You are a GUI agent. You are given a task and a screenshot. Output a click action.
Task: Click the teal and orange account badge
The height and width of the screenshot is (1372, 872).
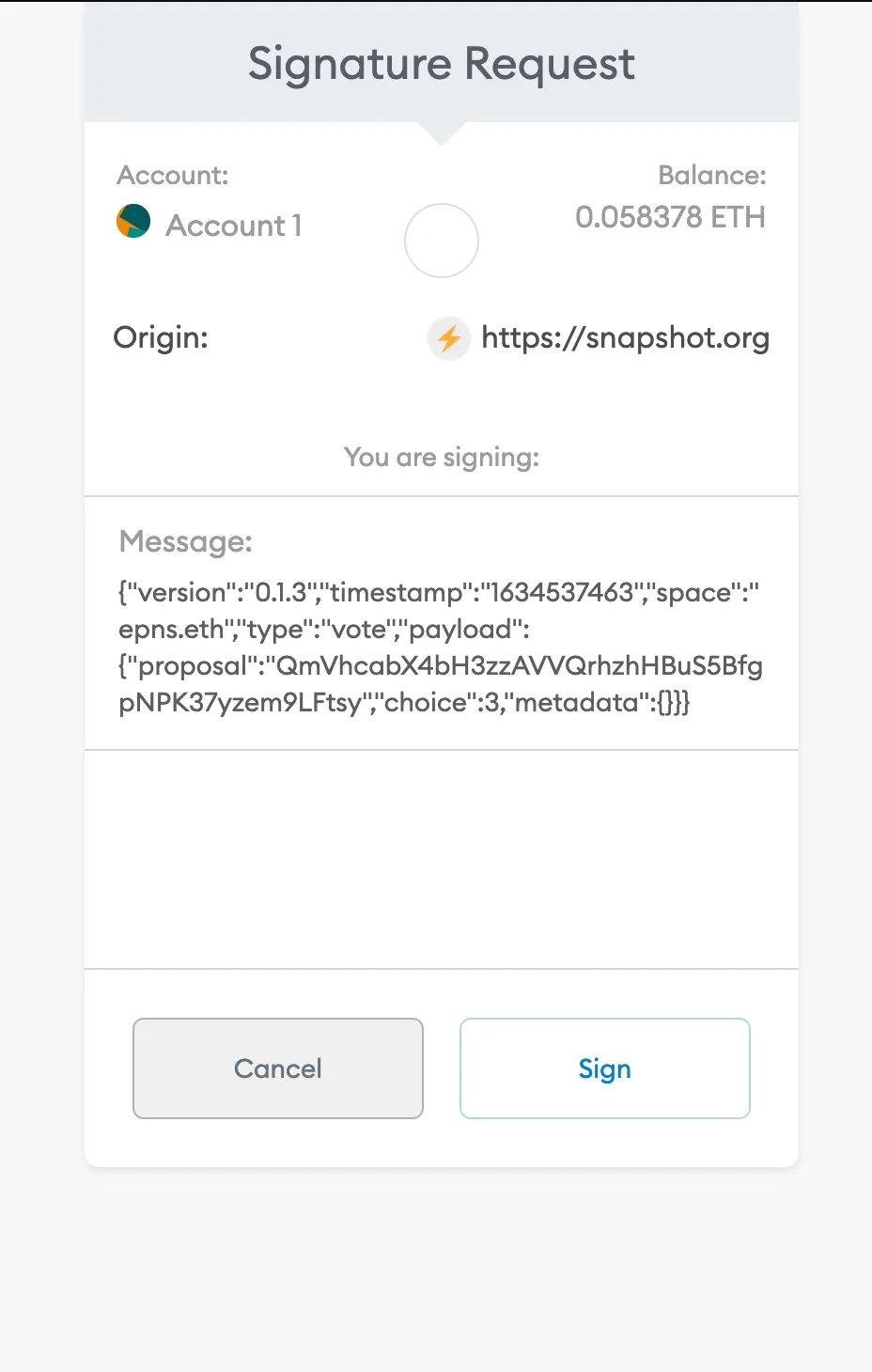pyautogui.click(x=132, y=222)
